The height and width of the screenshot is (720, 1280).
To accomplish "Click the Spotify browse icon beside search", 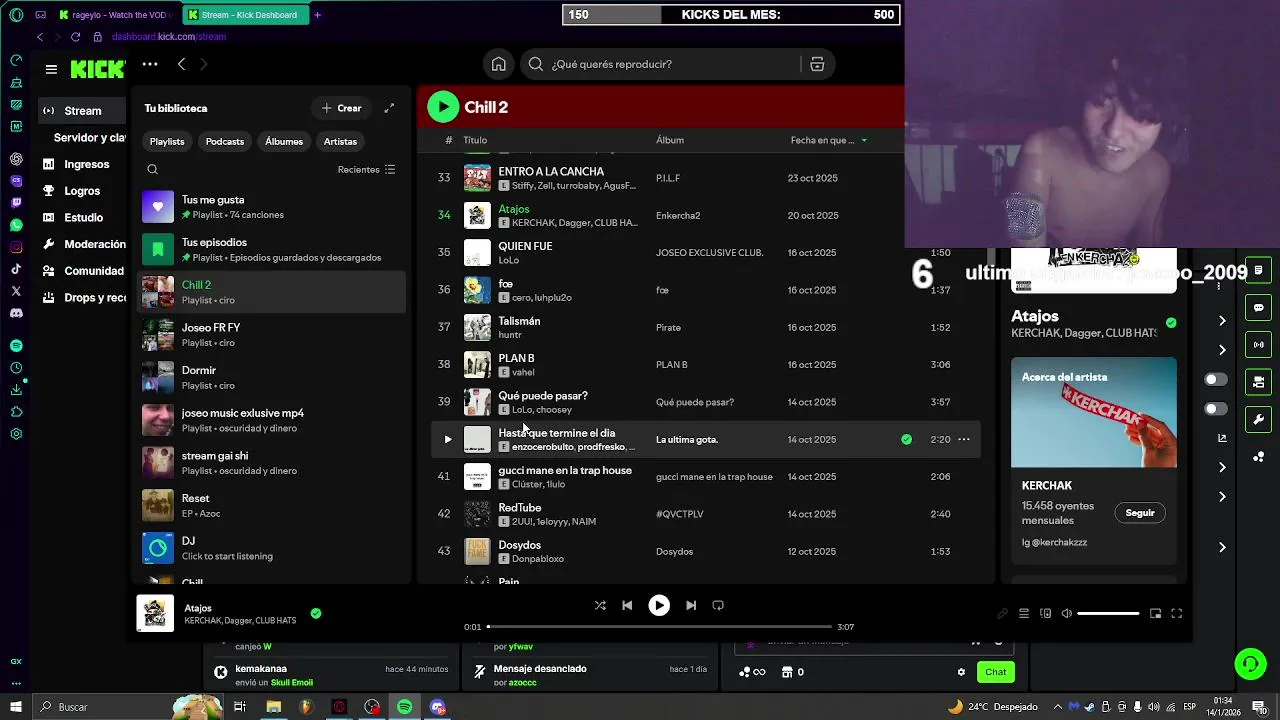I will pos(817,64).
